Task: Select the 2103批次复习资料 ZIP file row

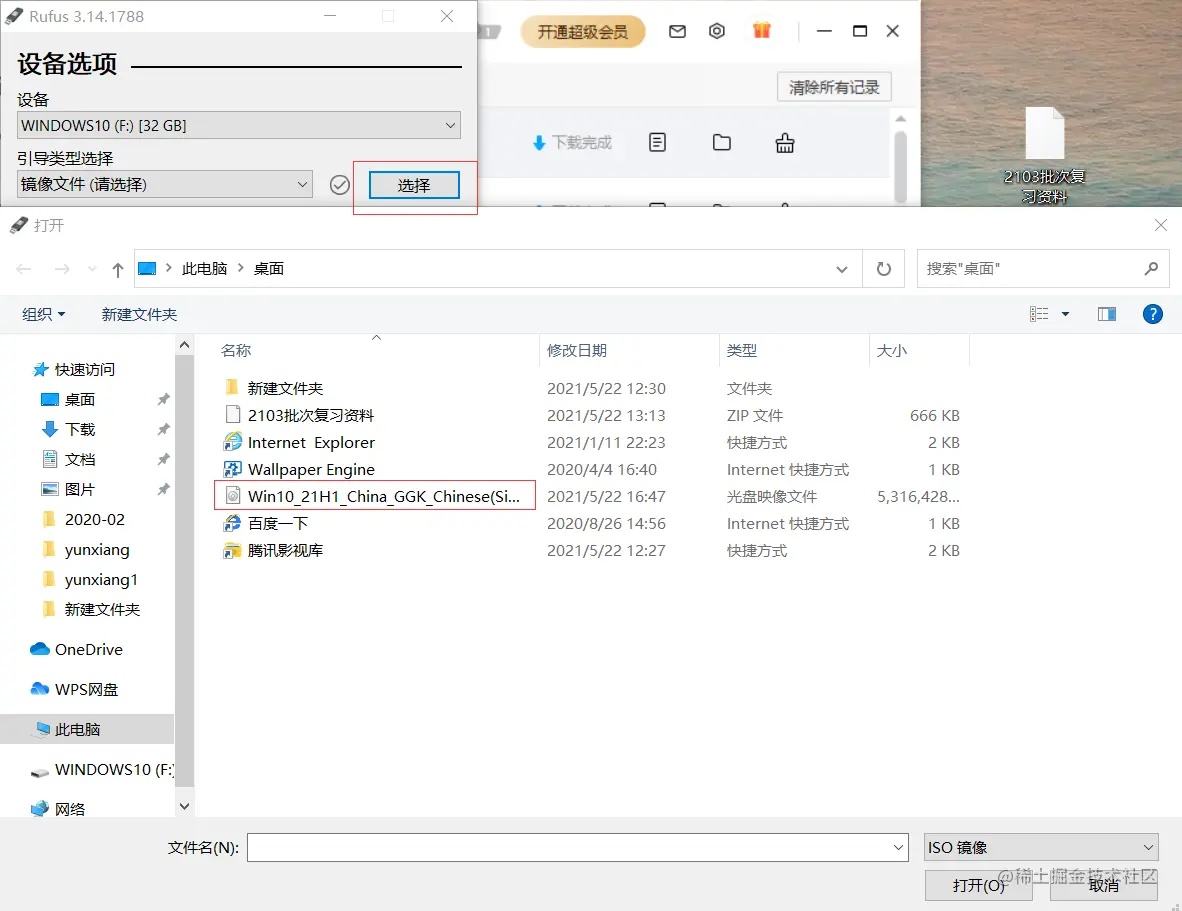Action: pyautogui.click(x=592, y=415)
